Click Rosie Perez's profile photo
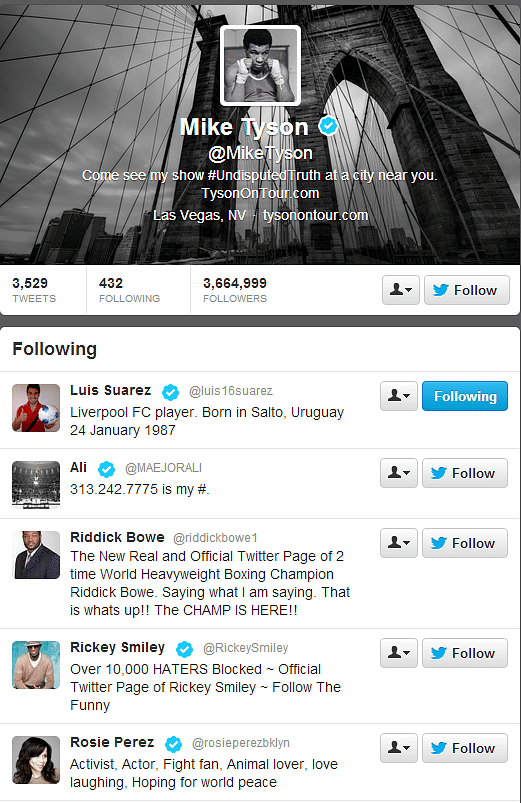 click(x=36, y=760)
